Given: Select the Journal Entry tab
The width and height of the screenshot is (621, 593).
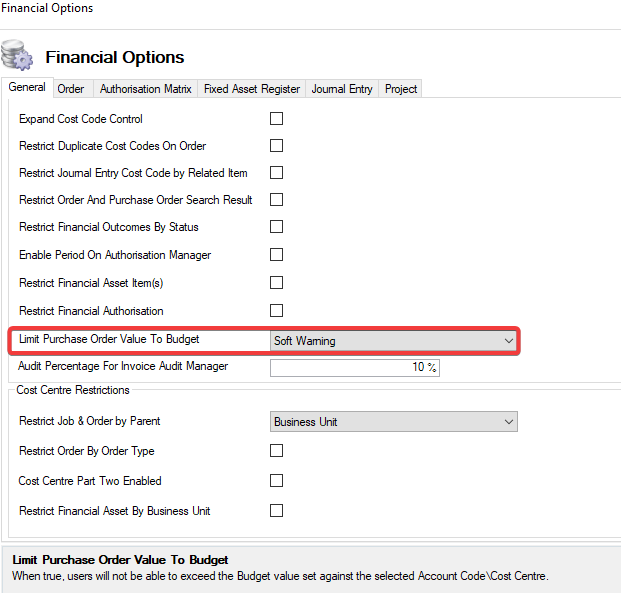Looking at the screenshot, I should [x=342, y=89].
